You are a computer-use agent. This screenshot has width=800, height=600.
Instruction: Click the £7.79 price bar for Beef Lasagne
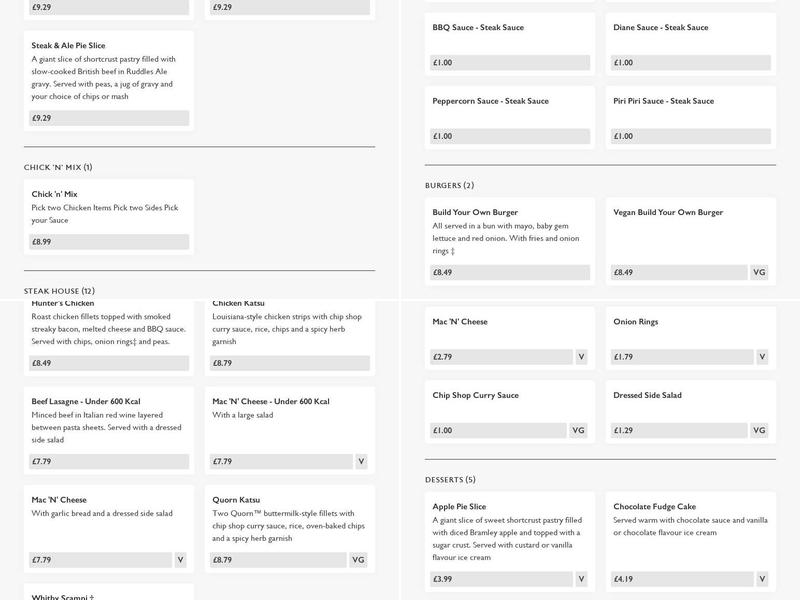coord(109,461)
